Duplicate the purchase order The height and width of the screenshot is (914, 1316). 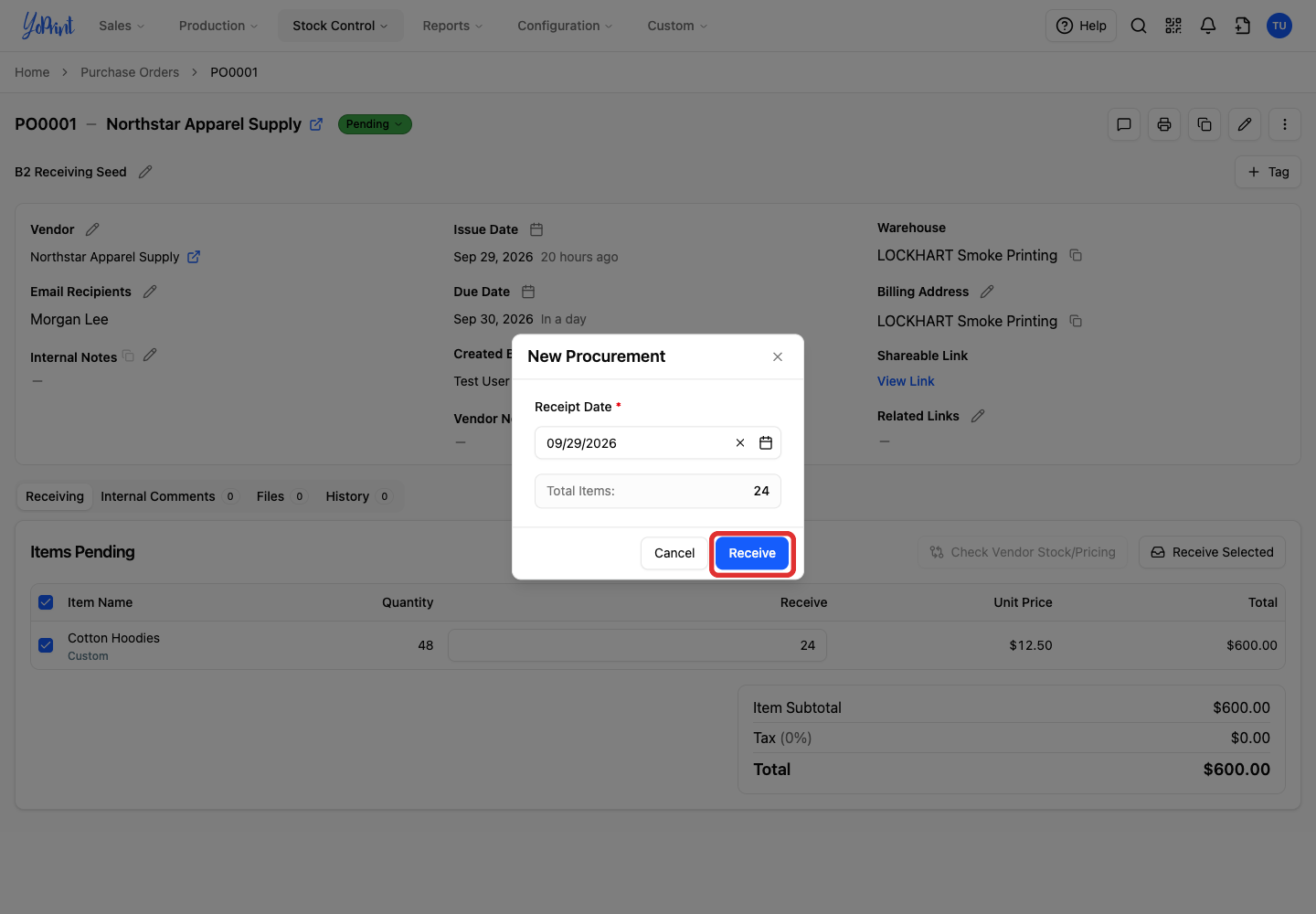(1205, 124)
